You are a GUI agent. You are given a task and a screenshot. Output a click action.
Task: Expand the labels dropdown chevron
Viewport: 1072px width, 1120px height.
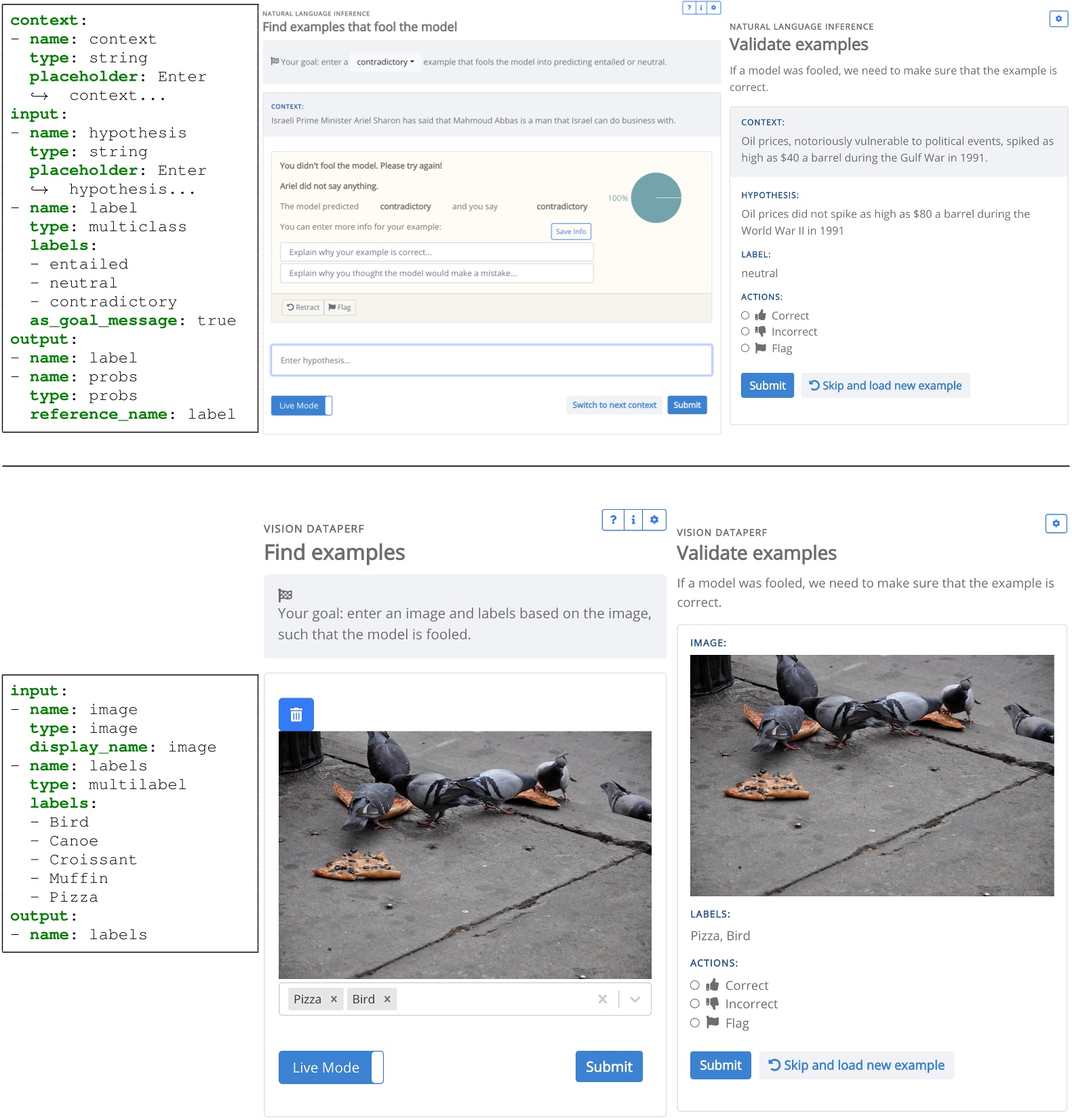click(635, 999)
